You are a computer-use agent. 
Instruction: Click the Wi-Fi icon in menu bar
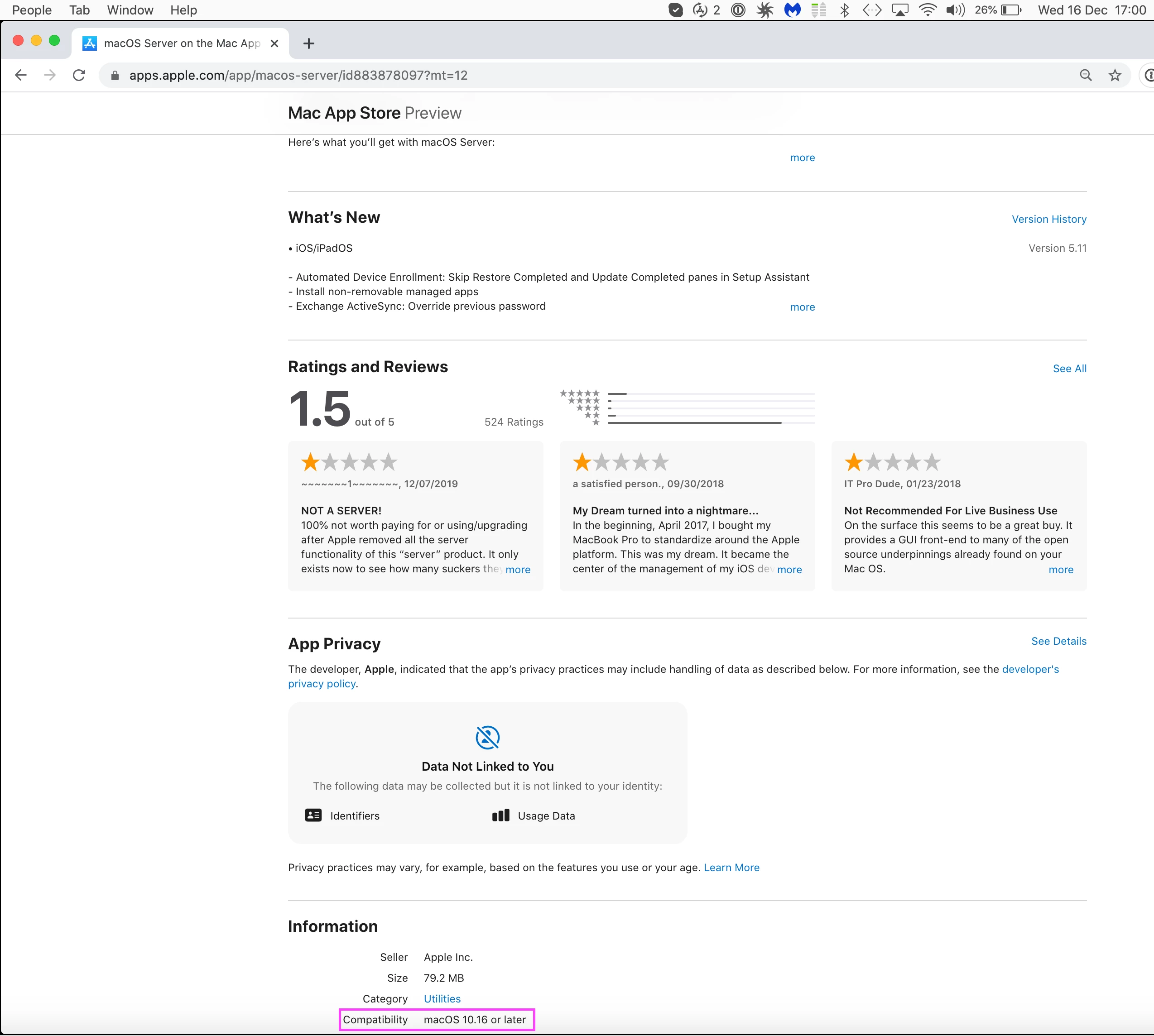click(928, 10)
